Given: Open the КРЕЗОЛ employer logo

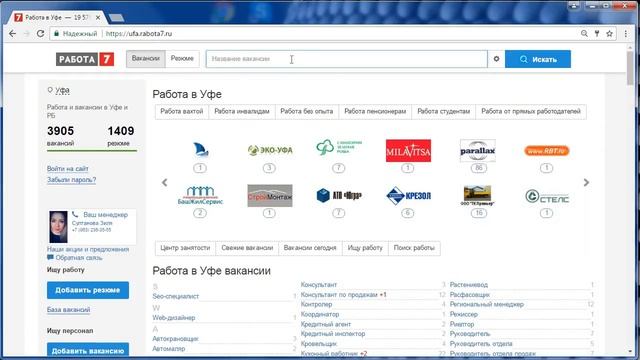Looking at the screenshot, I should coord(408,196).
